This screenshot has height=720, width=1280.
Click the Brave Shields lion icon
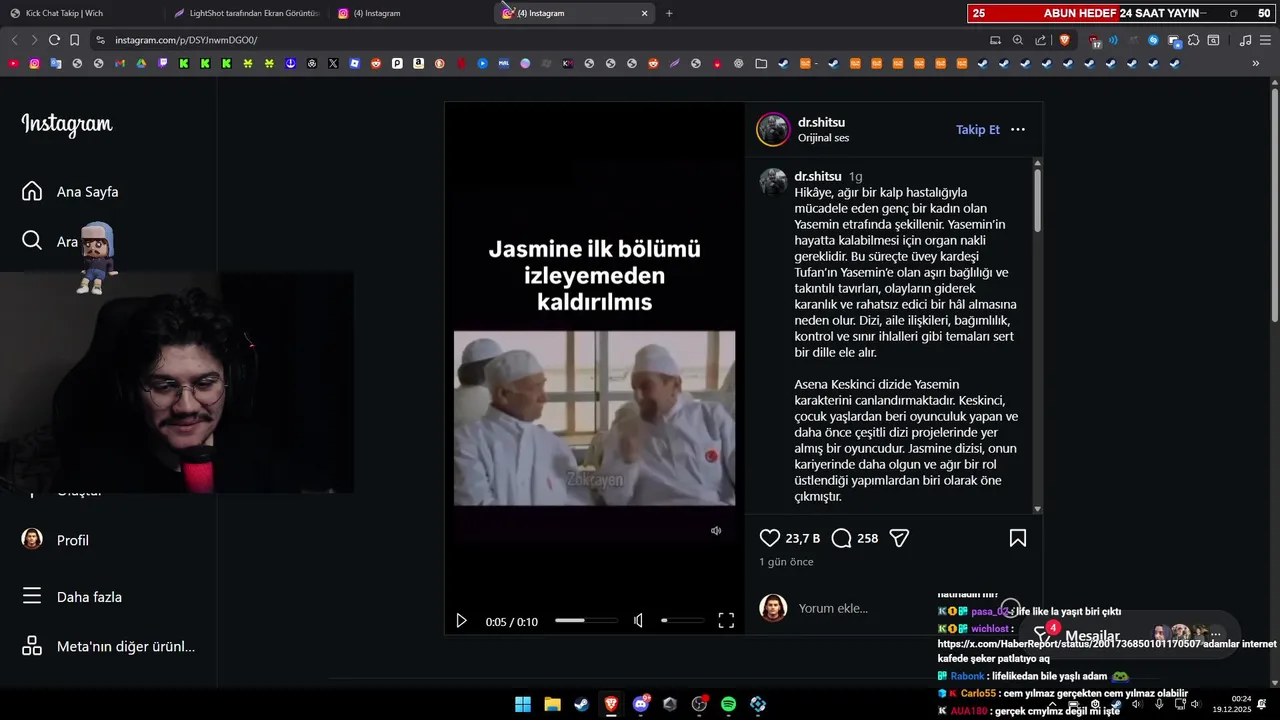tap(1064, 40)
